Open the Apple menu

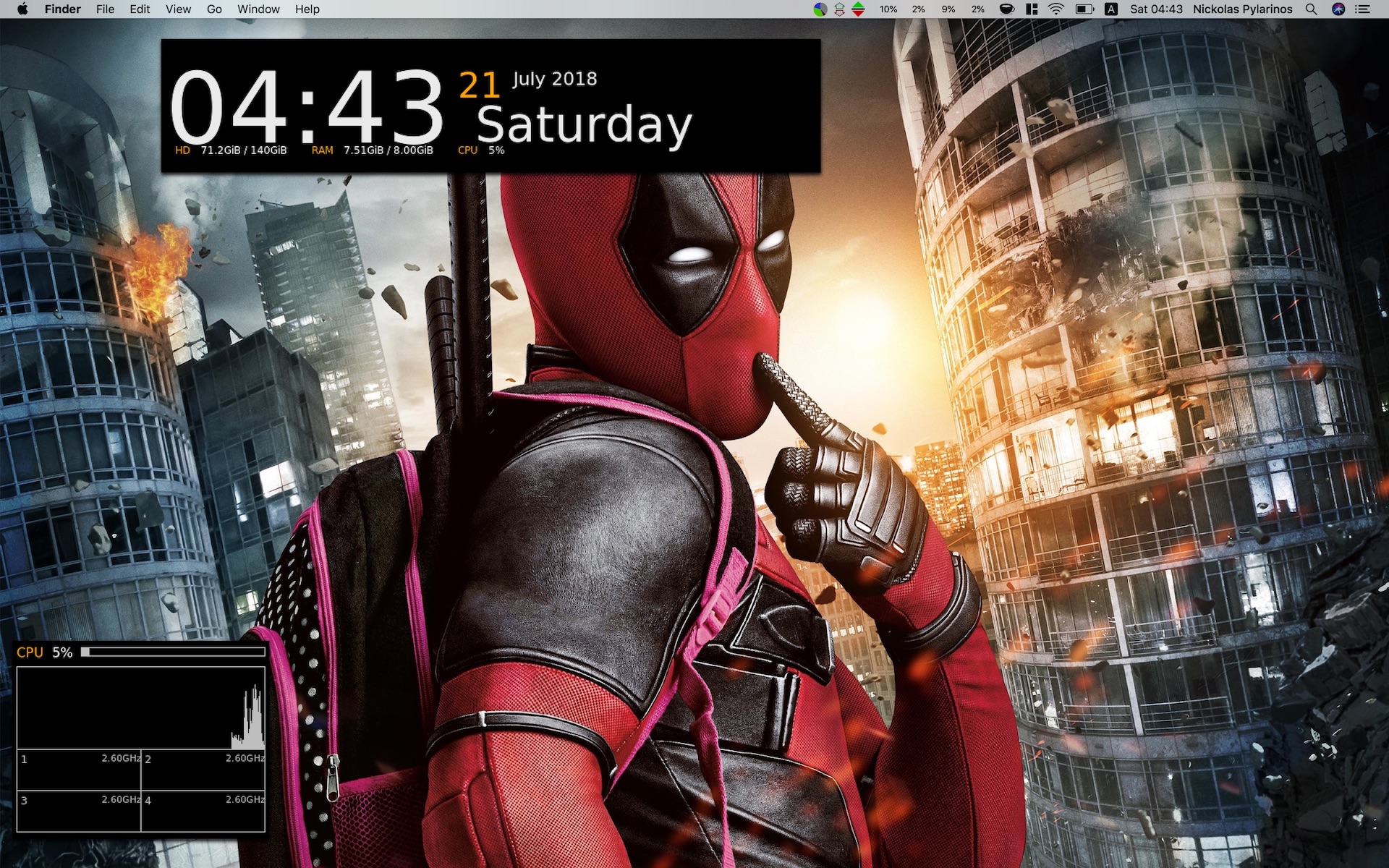click(22, 9)
